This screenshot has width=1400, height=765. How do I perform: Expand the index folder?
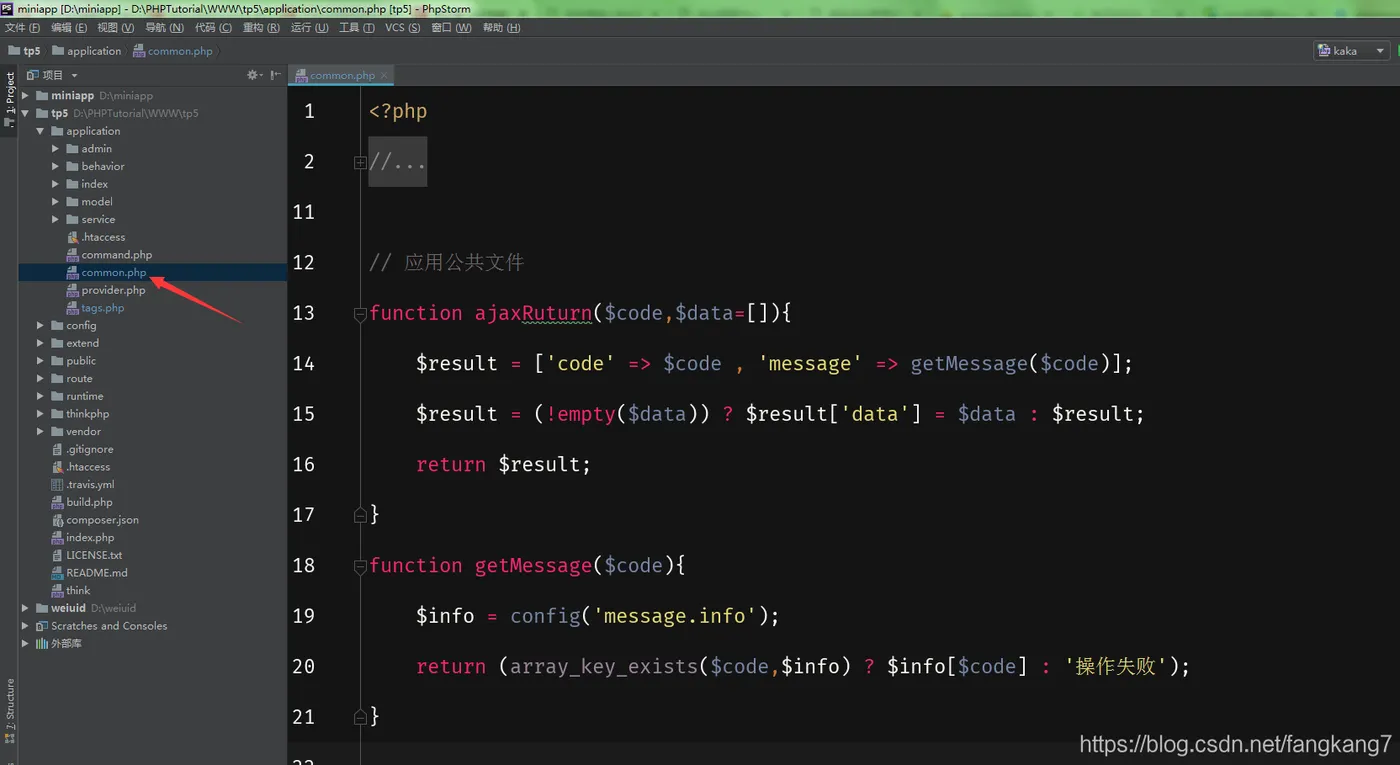click(x=56, y=184)
